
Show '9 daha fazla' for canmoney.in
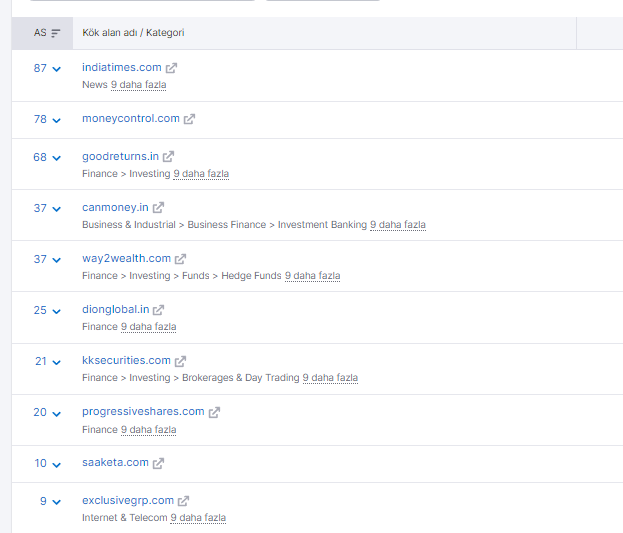coord(398,225)
